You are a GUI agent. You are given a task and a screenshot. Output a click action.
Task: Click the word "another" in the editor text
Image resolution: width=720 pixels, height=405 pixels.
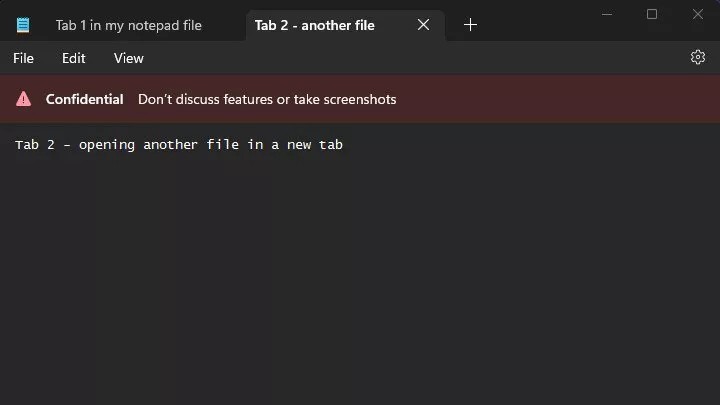170,145
